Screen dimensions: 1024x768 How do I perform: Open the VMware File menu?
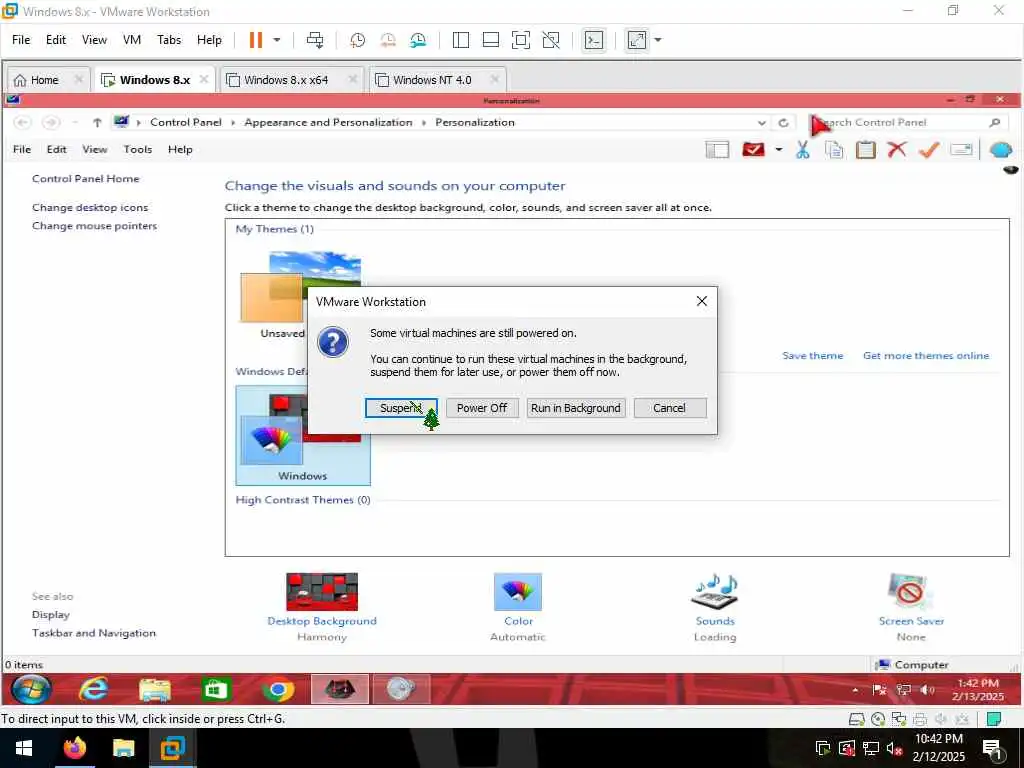tap(21, 40)
